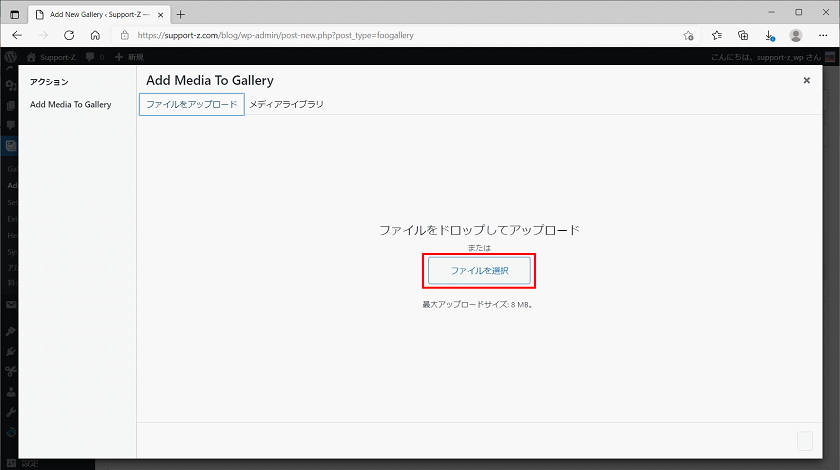This screenshot has height=470, width=840.
Task: Open a new browser tab
Action: tap(181, 14)
